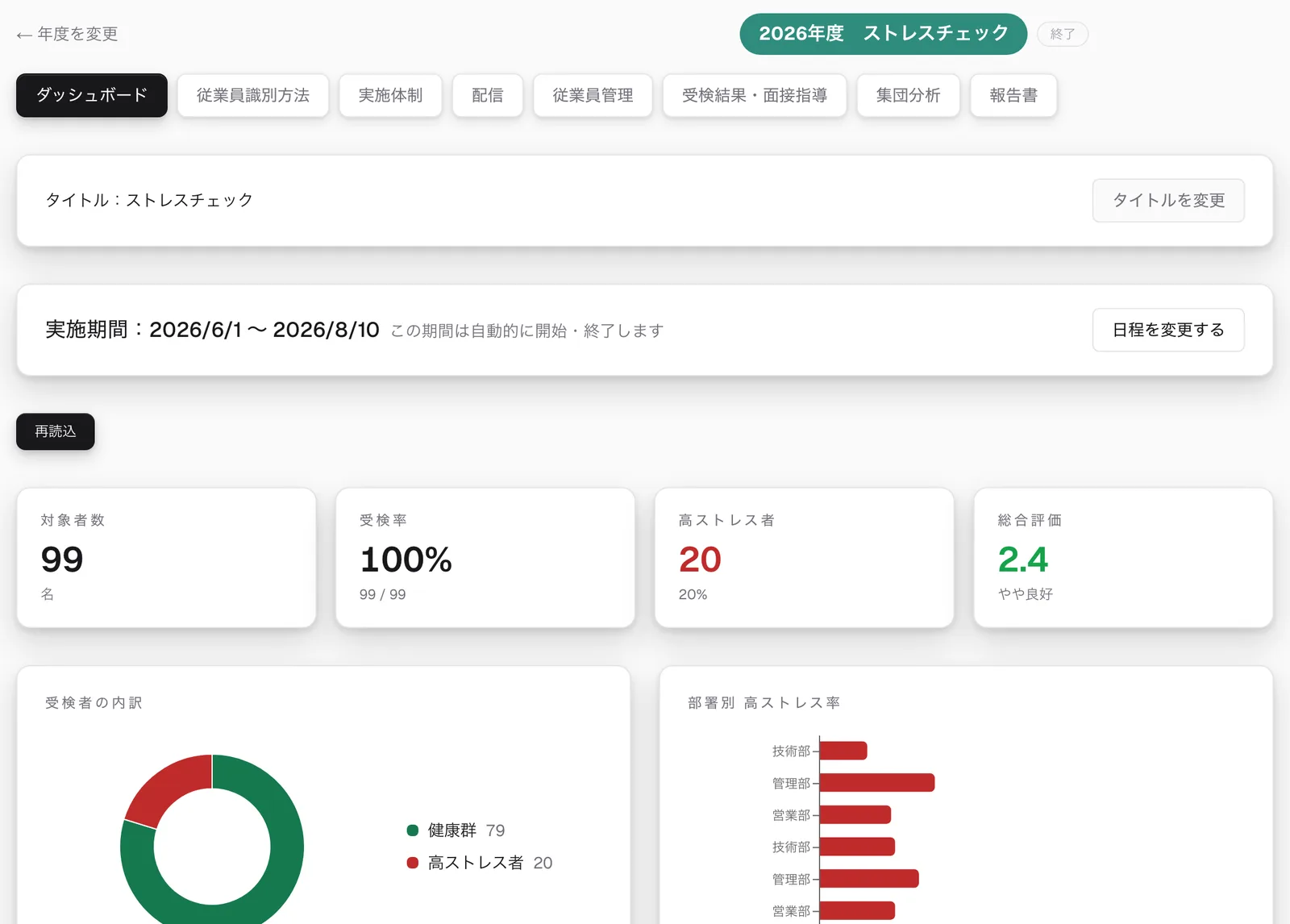
Task: Toggle the 健康群 79 legend entry
Action: pyautogui.click(x=456, y=830)
